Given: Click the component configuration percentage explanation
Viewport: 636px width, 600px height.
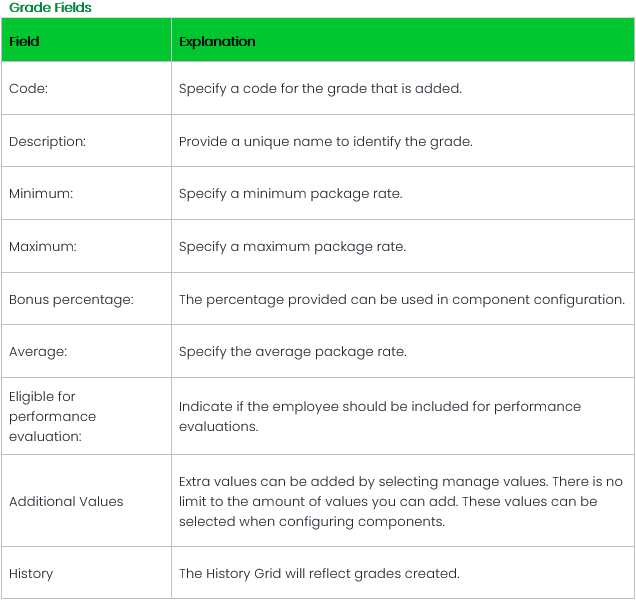Looking at the screenshot, I should click(x=401, y=298).
